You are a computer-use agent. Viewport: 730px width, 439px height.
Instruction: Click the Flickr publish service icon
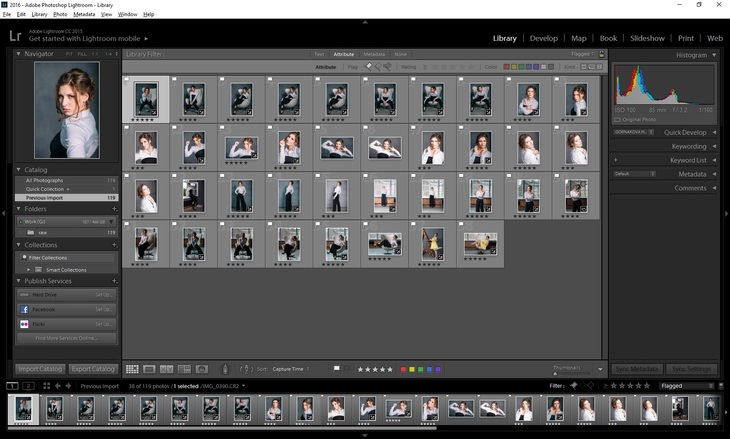point(25,324)
